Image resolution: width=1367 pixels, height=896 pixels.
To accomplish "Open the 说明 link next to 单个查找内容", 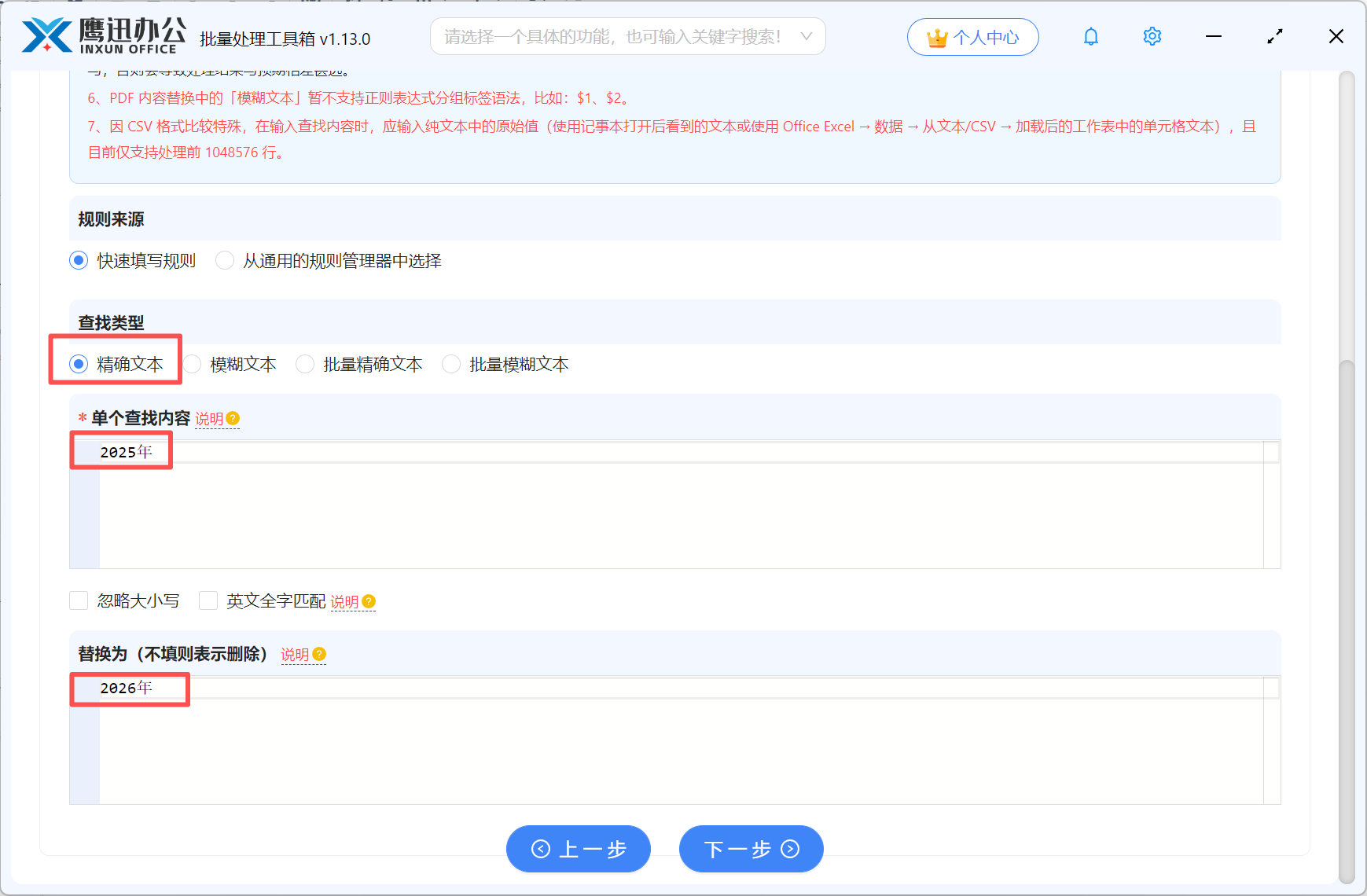I will point(211,419).
